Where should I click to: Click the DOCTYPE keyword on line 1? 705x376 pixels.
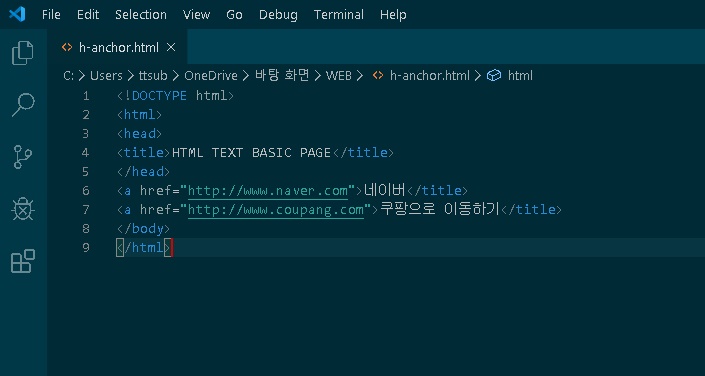(x=160, y=96)
